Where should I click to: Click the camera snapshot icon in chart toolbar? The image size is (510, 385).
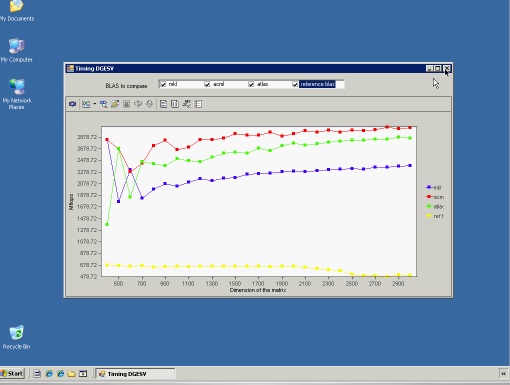[x=72, y=104]
